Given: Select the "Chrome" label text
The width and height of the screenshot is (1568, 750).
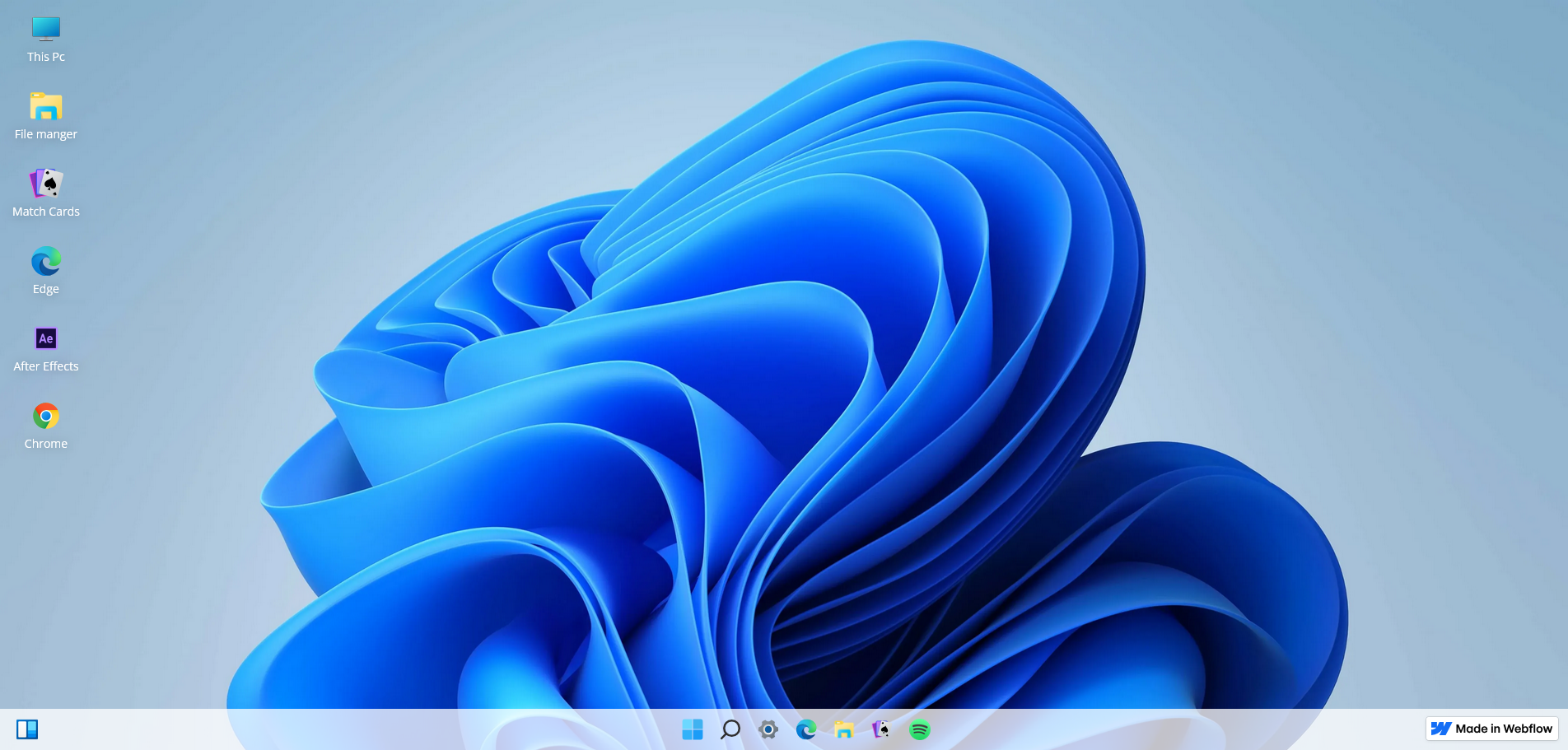Looking at the screenshot, I should point(46,444).
